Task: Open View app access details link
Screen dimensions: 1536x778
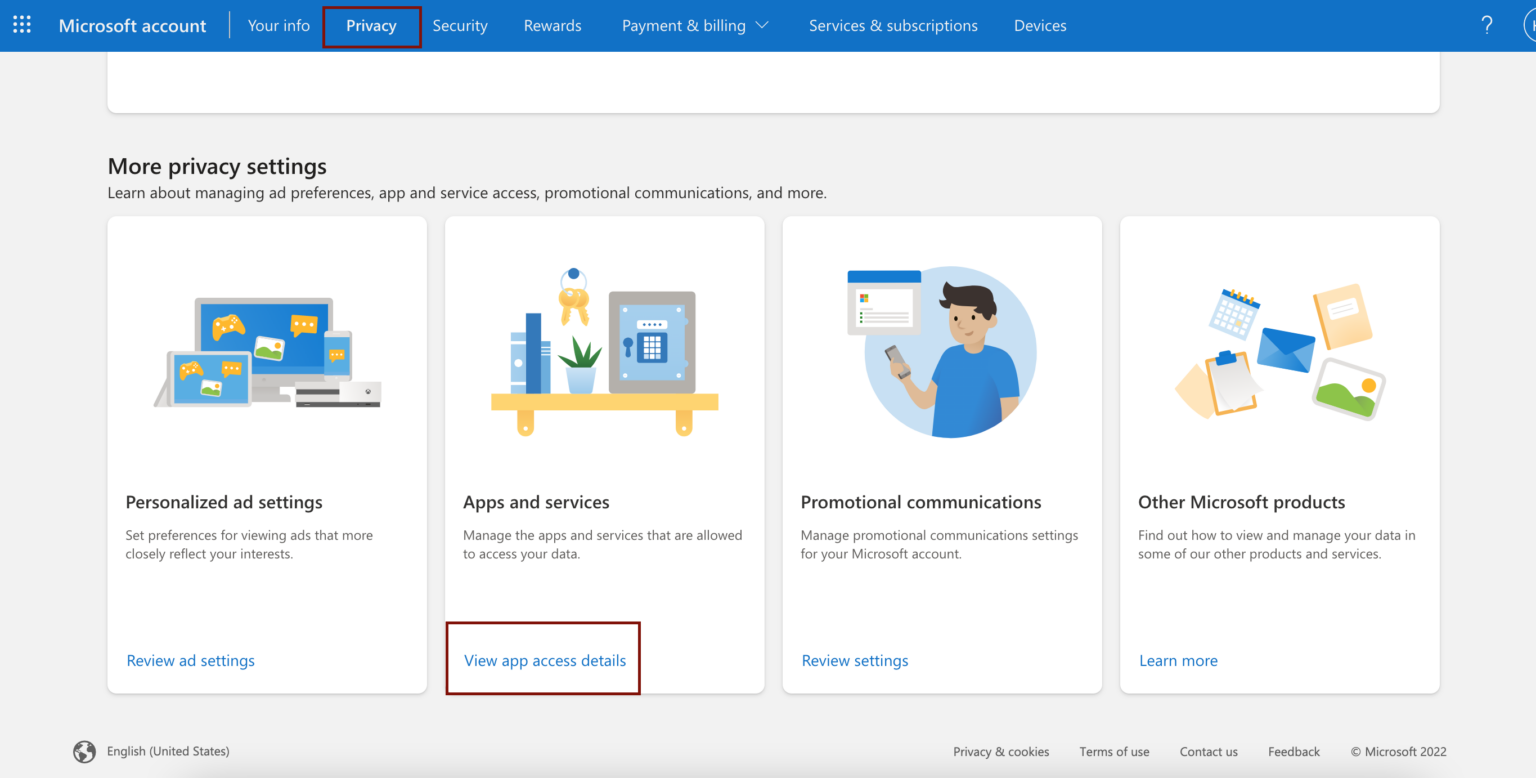Action: click(545, 661)
